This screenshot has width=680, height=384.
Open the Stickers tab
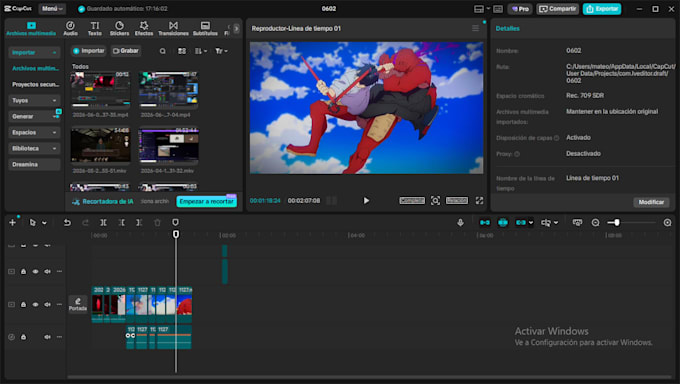[119, 28]
